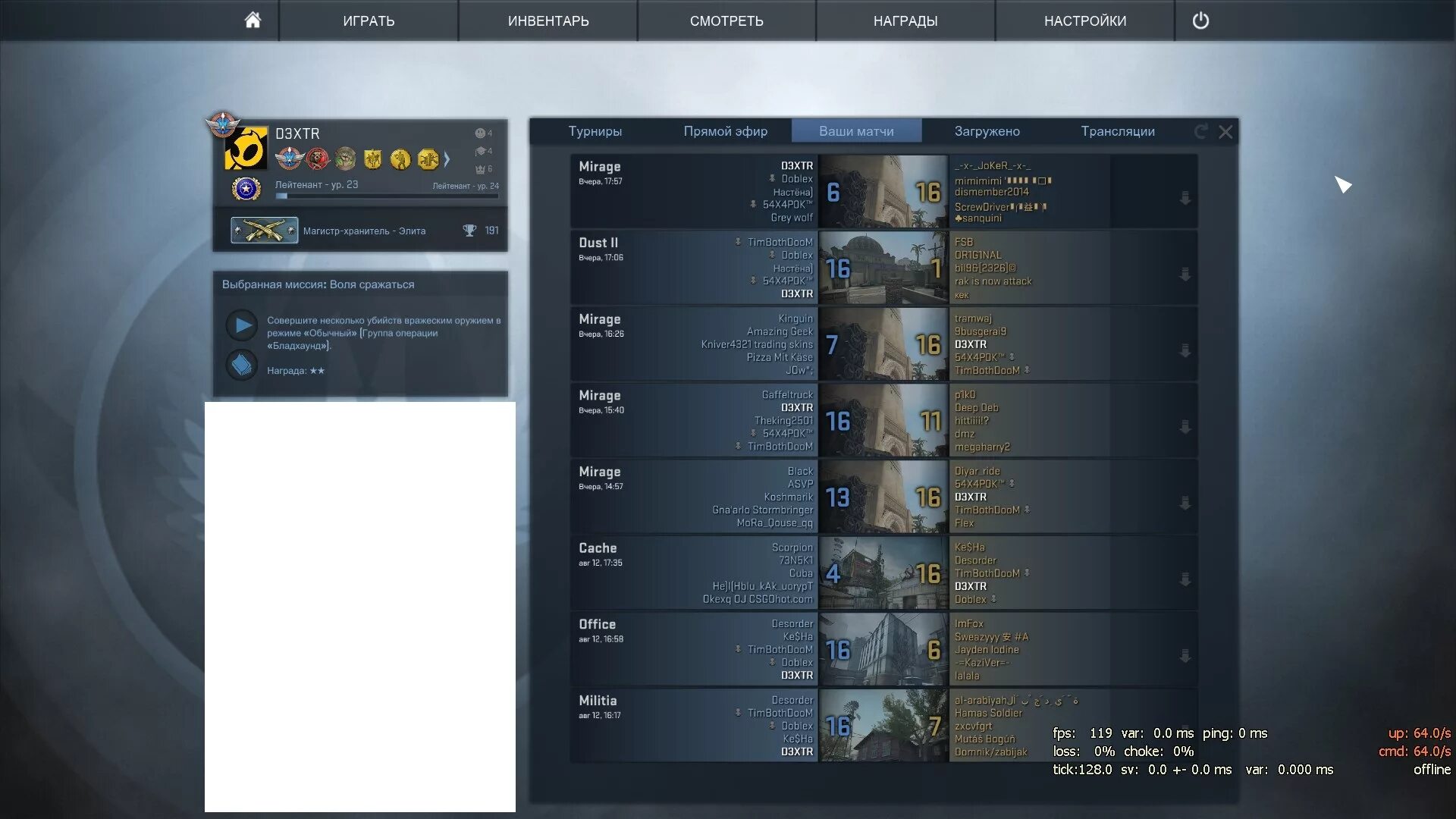Click player name Hamas Soldier
This screenshot has width=1456, height=819.
click(x=988, y=713)
